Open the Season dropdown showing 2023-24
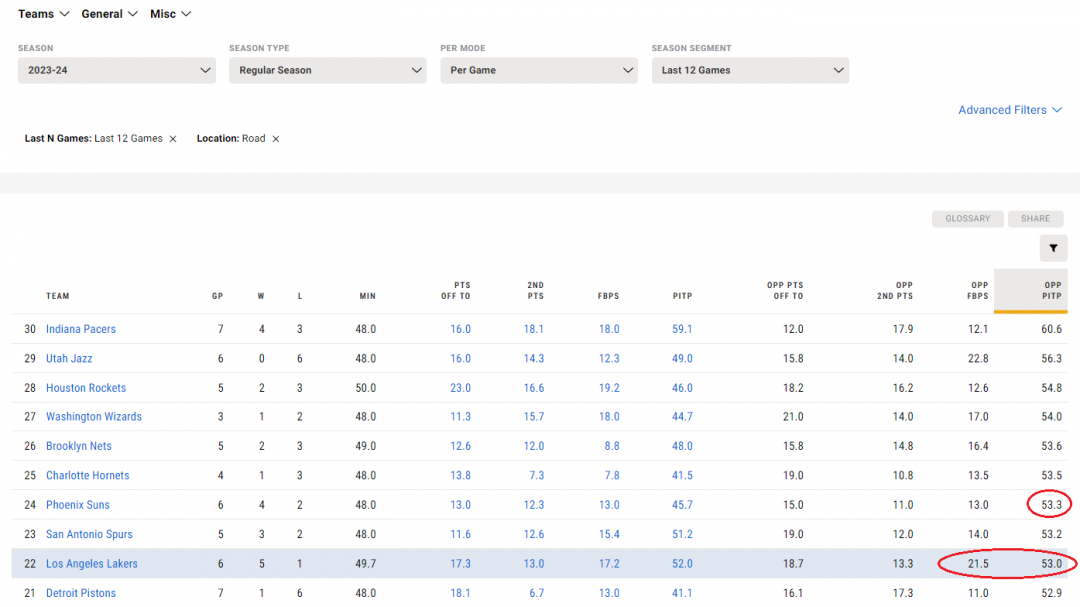 [116, 70]
